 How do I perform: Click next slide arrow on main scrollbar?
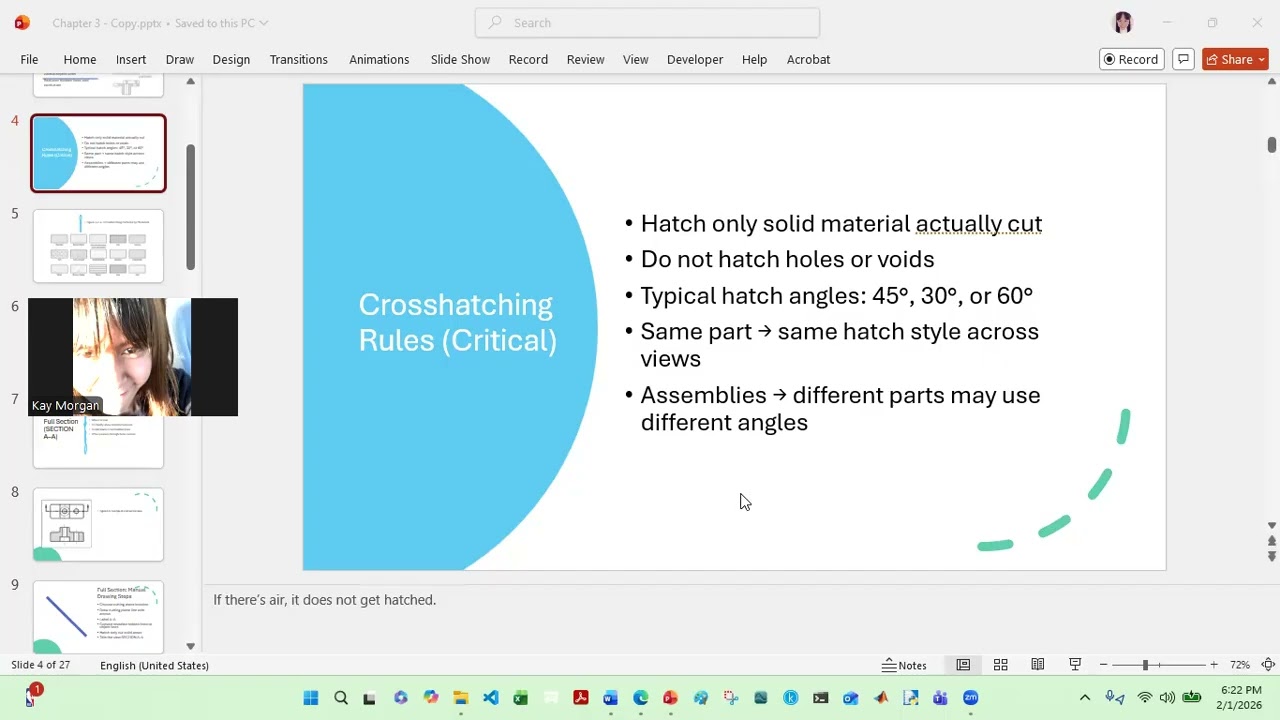click(x=1272, y=557)
